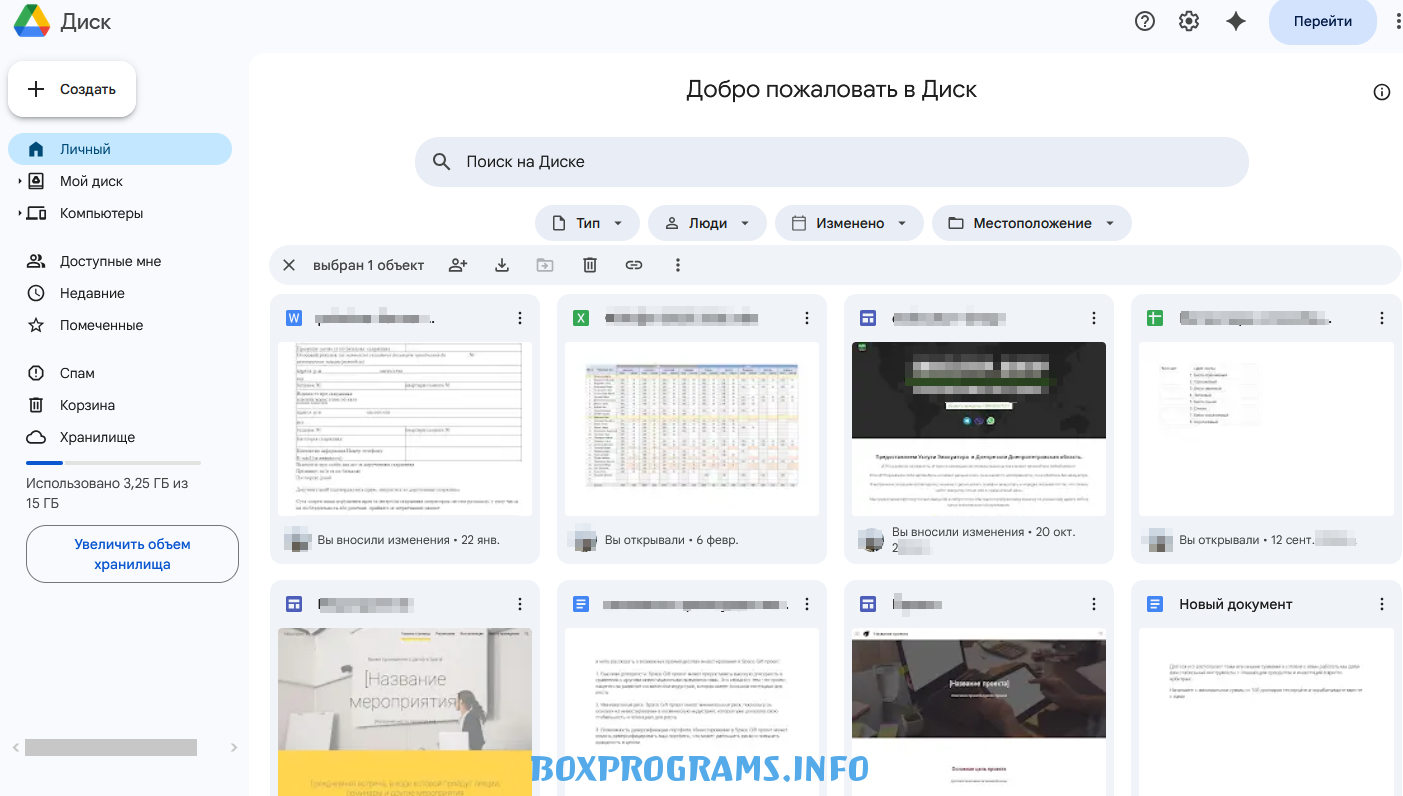Click the share (add person) icon
1403x796 pixels.
click(458, 265)
